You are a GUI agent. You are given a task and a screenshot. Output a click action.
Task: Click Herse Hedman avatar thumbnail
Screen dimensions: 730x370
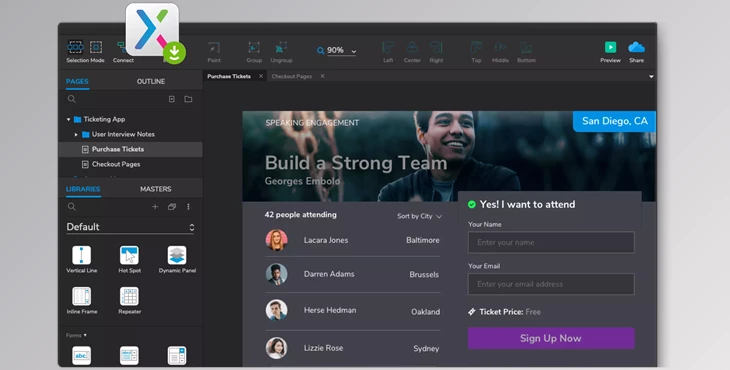point(277,310)
